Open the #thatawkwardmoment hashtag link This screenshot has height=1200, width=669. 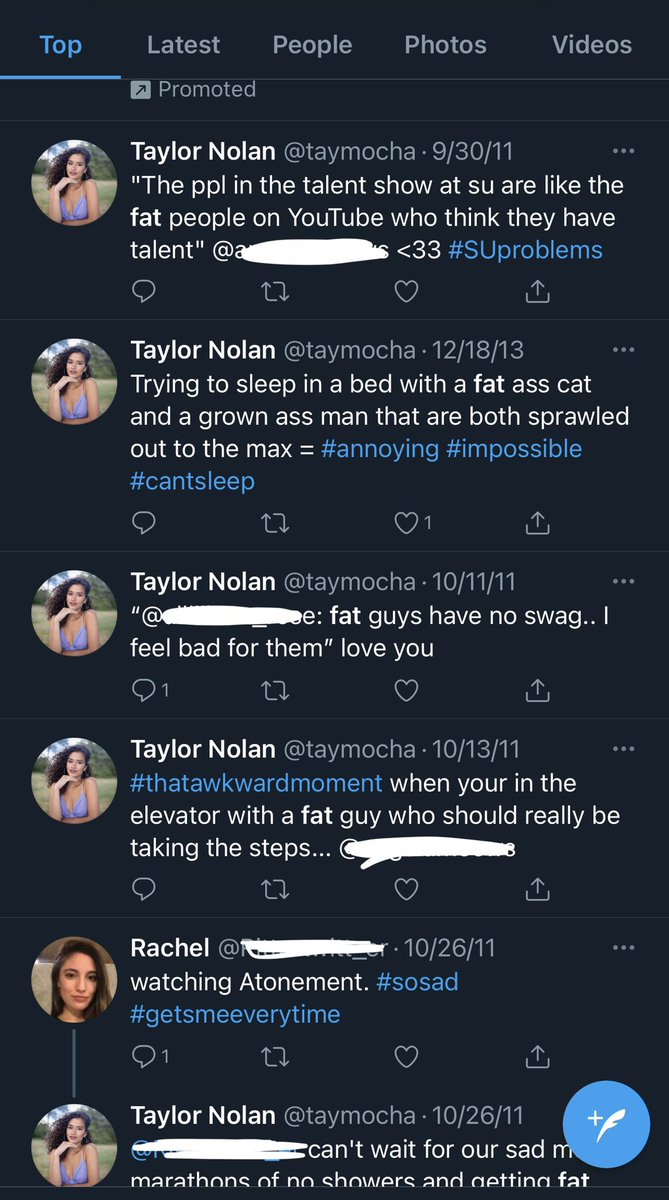[256, 783]
